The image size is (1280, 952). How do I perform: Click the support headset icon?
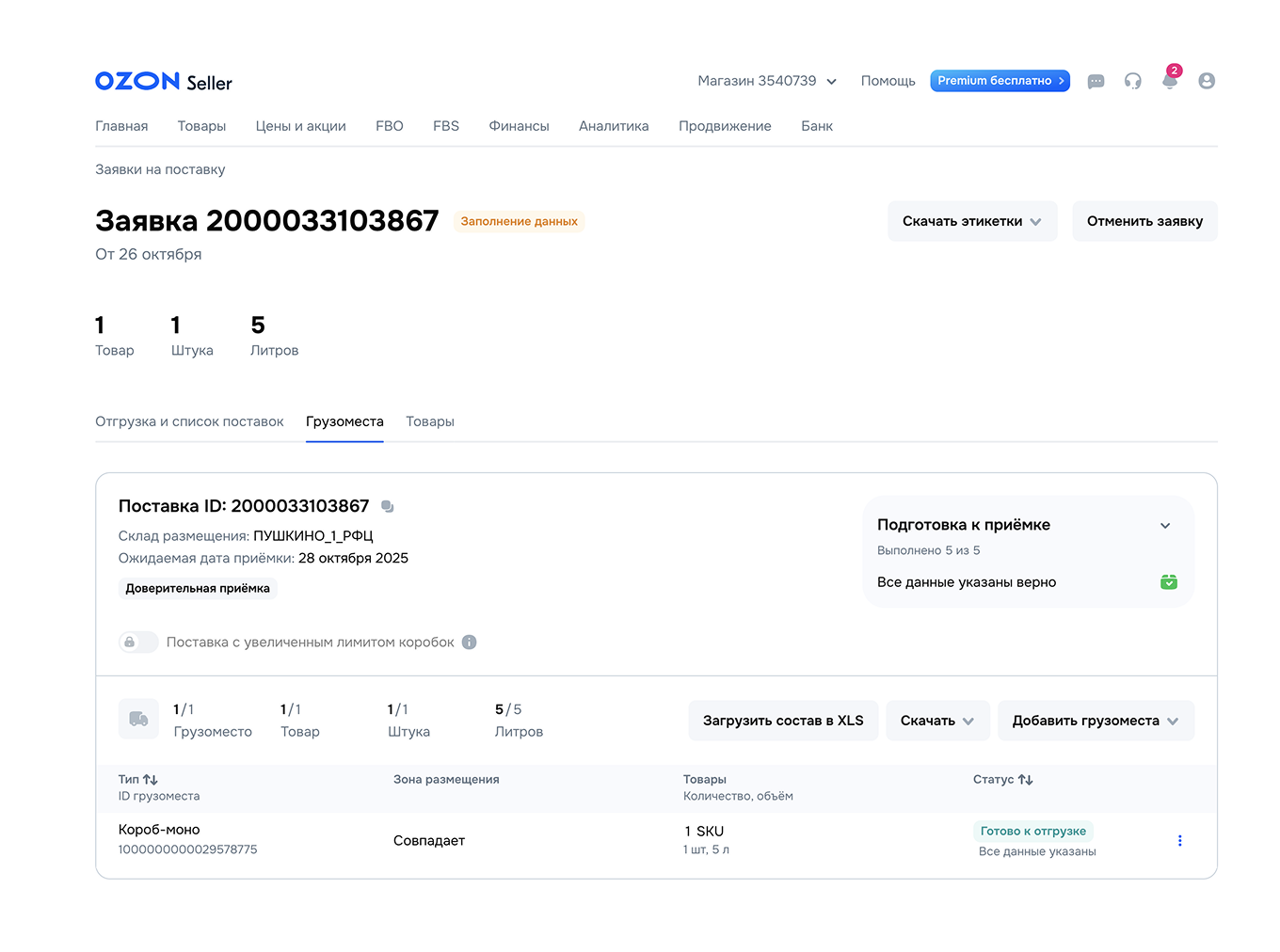click(x=1132, y=82)
